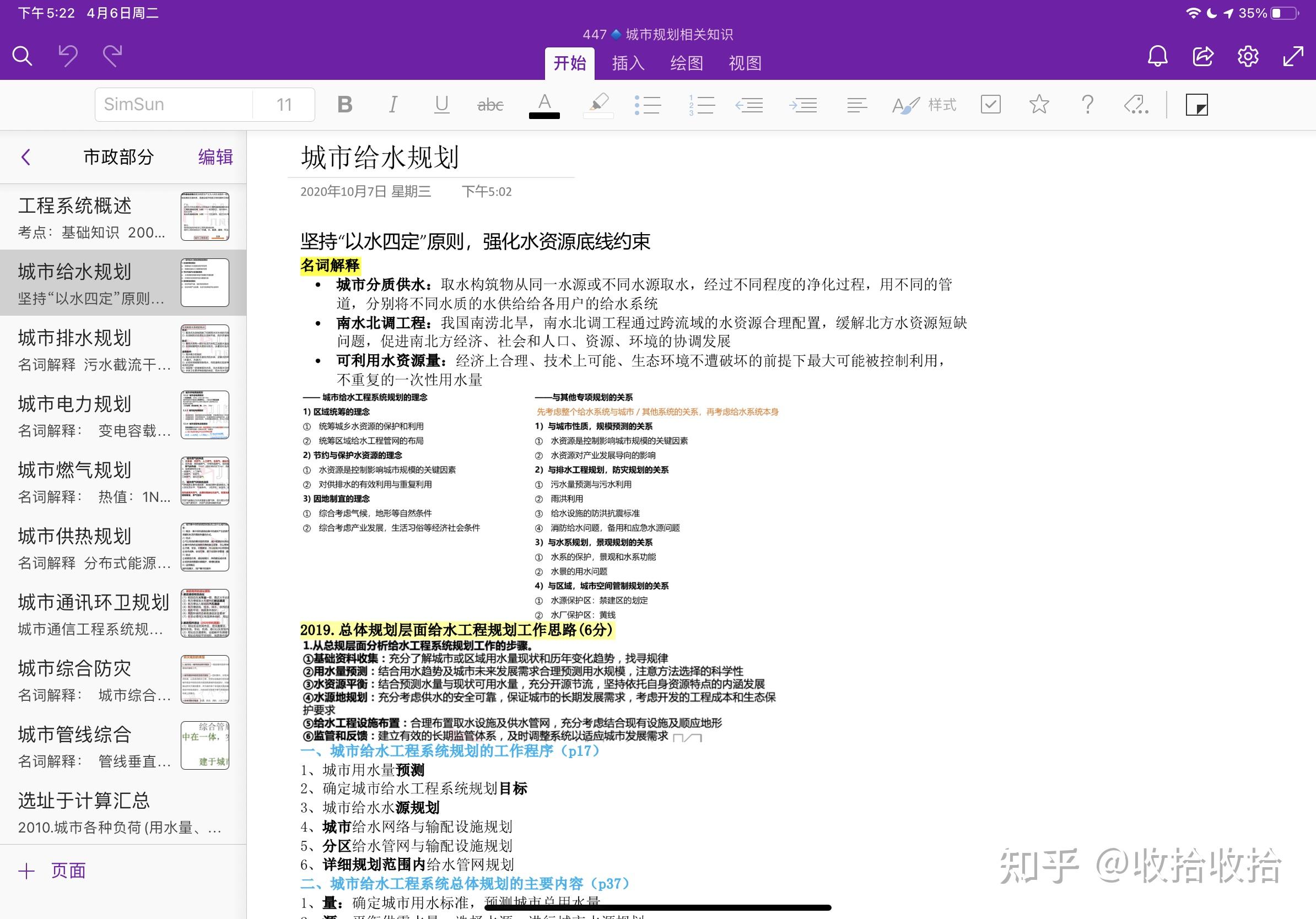Toggle underline formatting
Image resolution: width=1316 pixels, height=919 pixels.
click(441, 104)
